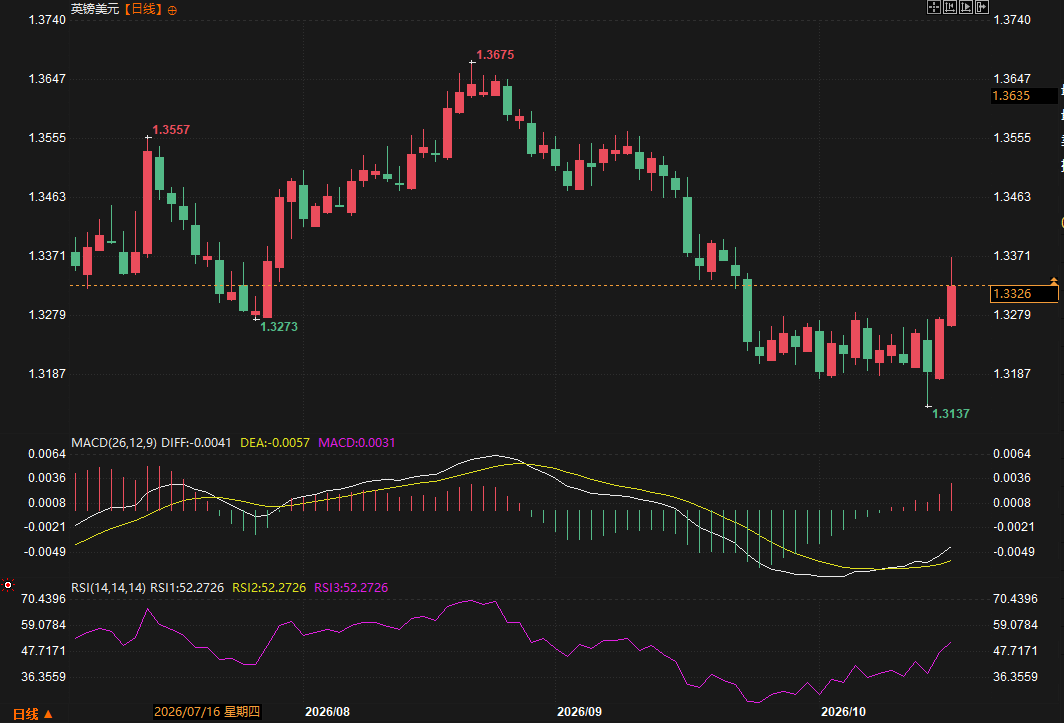This screenshot has height=723, width=1064.
Task: Click the 1.3675 high price label
Action: pyautogui.click(x=495, y=55)
